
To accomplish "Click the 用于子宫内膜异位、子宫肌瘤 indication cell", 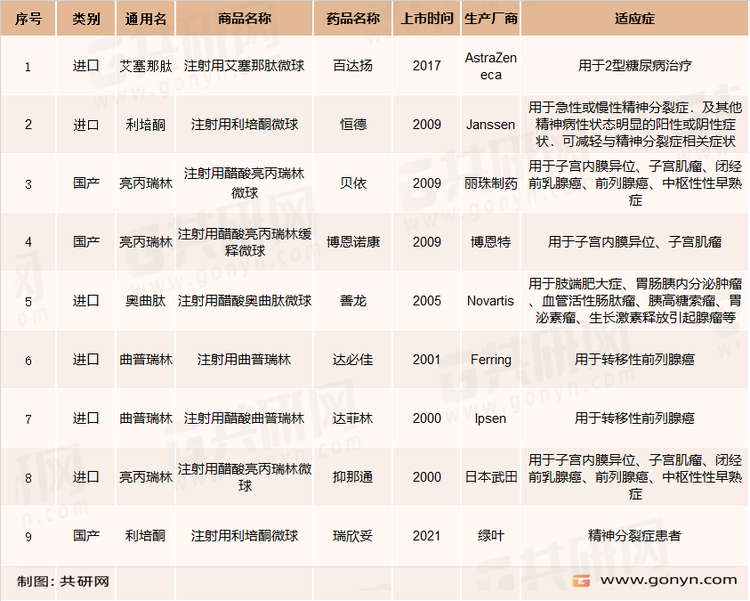I will 635,242.
